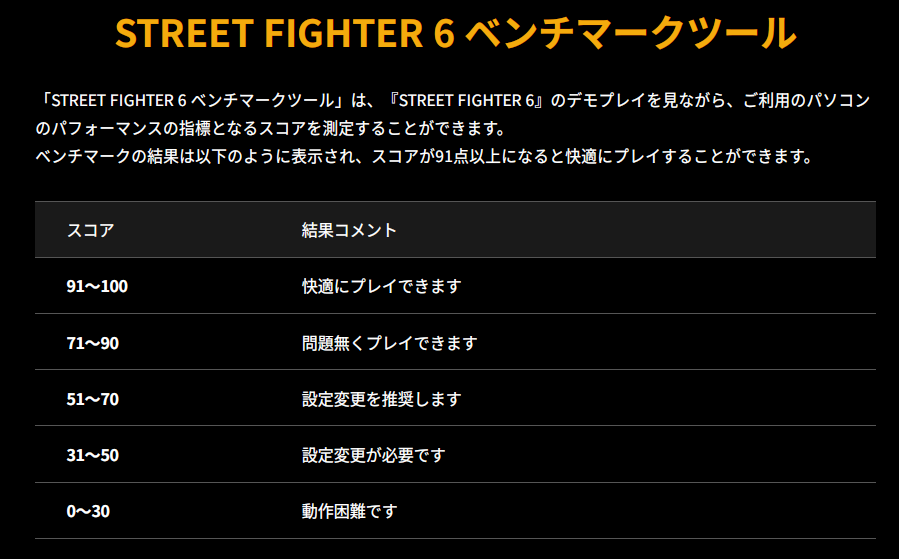The width and height of the screenshot is (899, 559).
Task: Select the 結果コメント column header
Action: (349, 230)
